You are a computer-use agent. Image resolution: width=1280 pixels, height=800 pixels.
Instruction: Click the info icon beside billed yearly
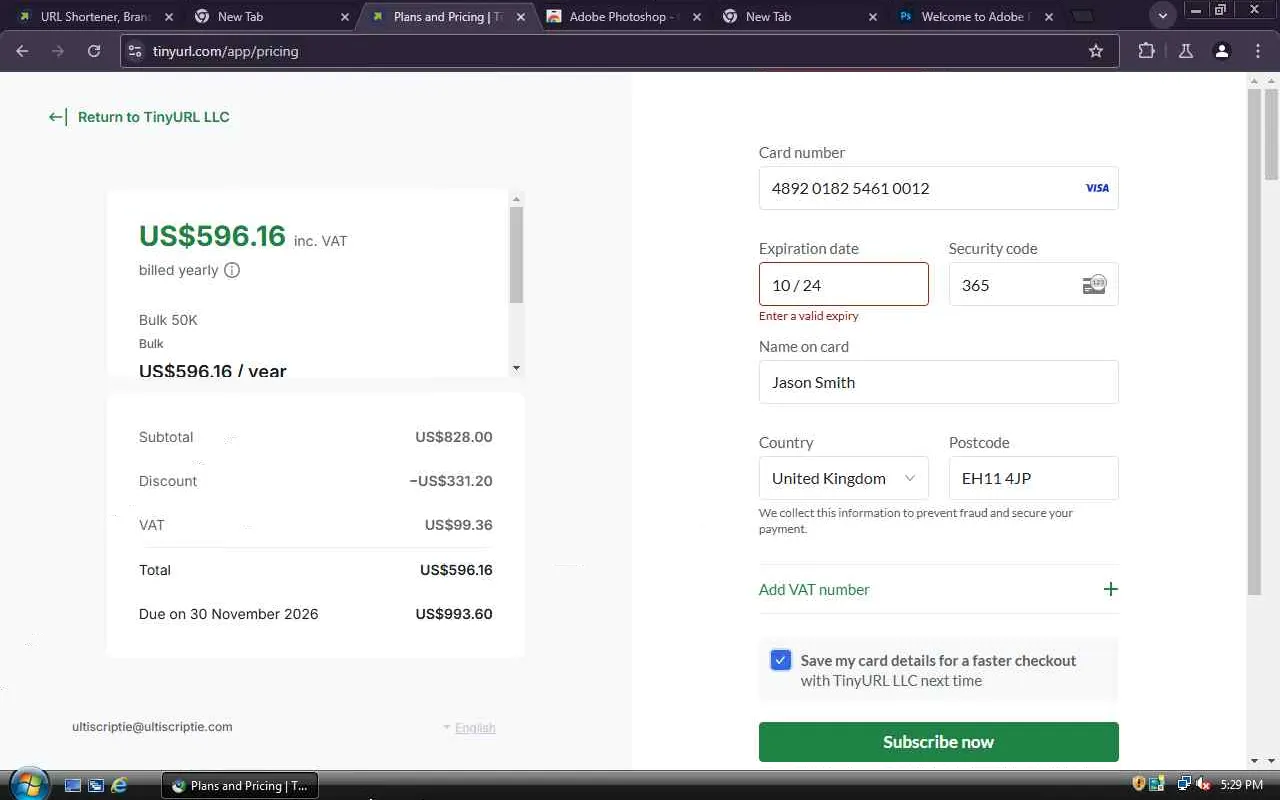coord(232,270)
